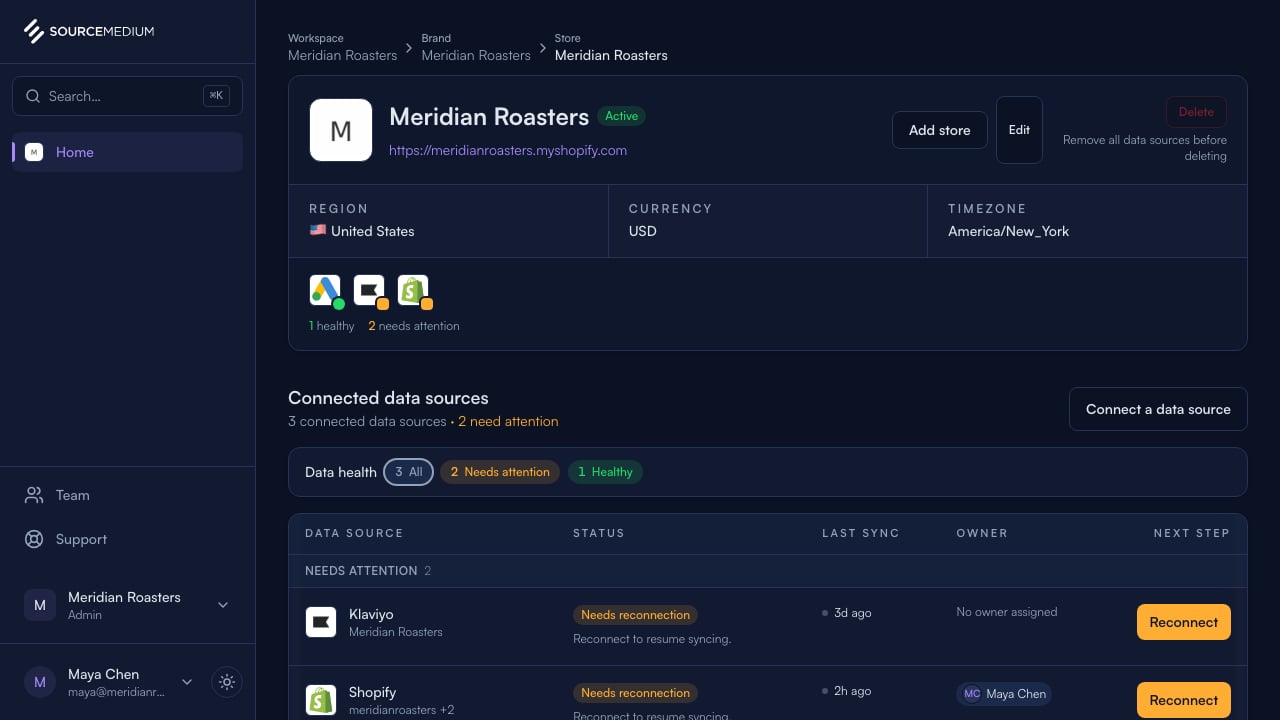Click the America/New_York timezone value

1008,231
